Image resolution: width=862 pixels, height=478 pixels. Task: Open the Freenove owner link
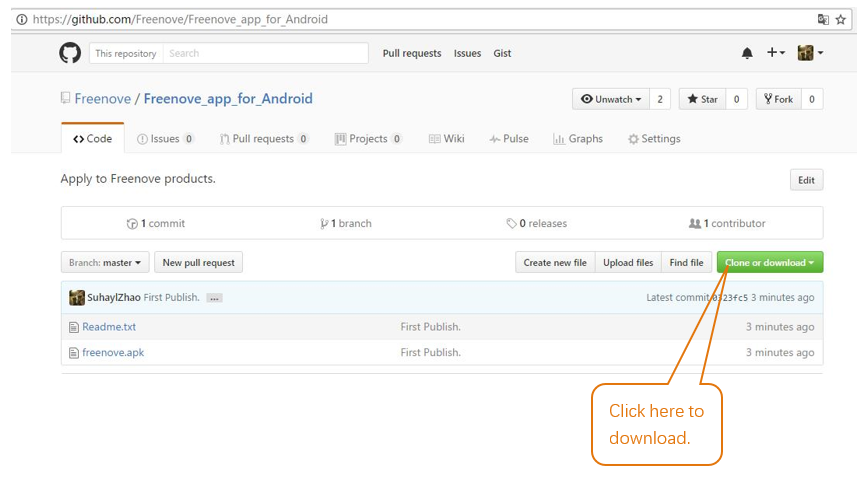pos(103,98)
